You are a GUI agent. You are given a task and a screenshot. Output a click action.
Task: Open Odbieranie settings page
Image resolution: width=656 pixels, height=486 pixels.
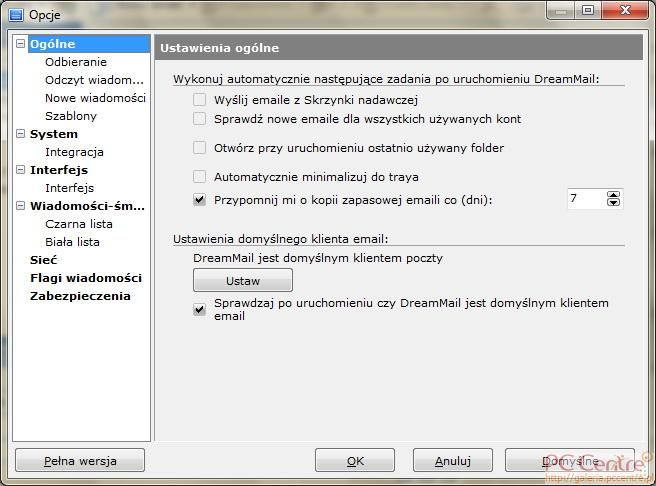[x=76, y=62]
